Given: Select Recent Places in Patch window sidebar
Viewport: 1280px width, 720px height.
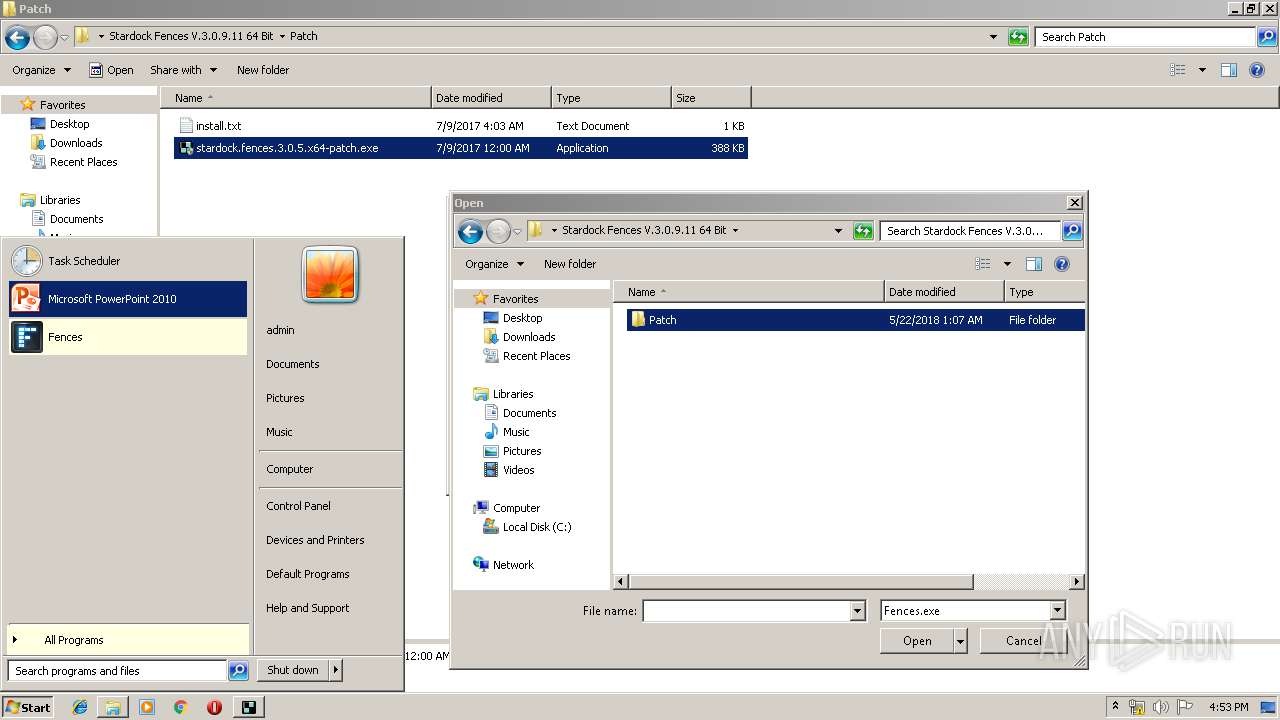Looking at the screenshot, I should click(83, 162).
